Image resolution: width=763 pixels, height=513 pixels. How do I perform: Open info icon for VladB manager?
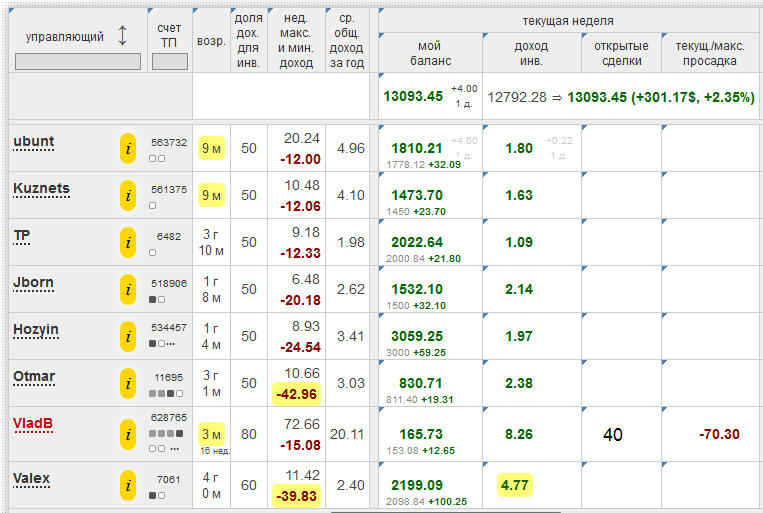pyautogui.click(x=128, y=434)
